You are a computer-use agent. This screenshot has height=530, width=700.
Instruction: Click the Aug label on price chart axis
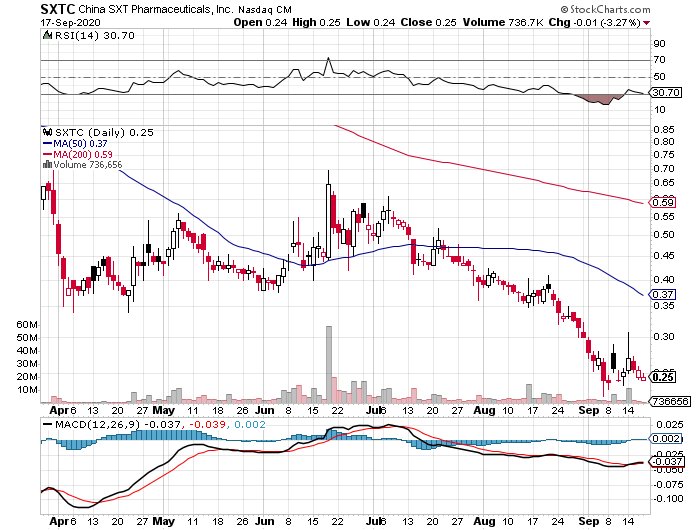484,410
